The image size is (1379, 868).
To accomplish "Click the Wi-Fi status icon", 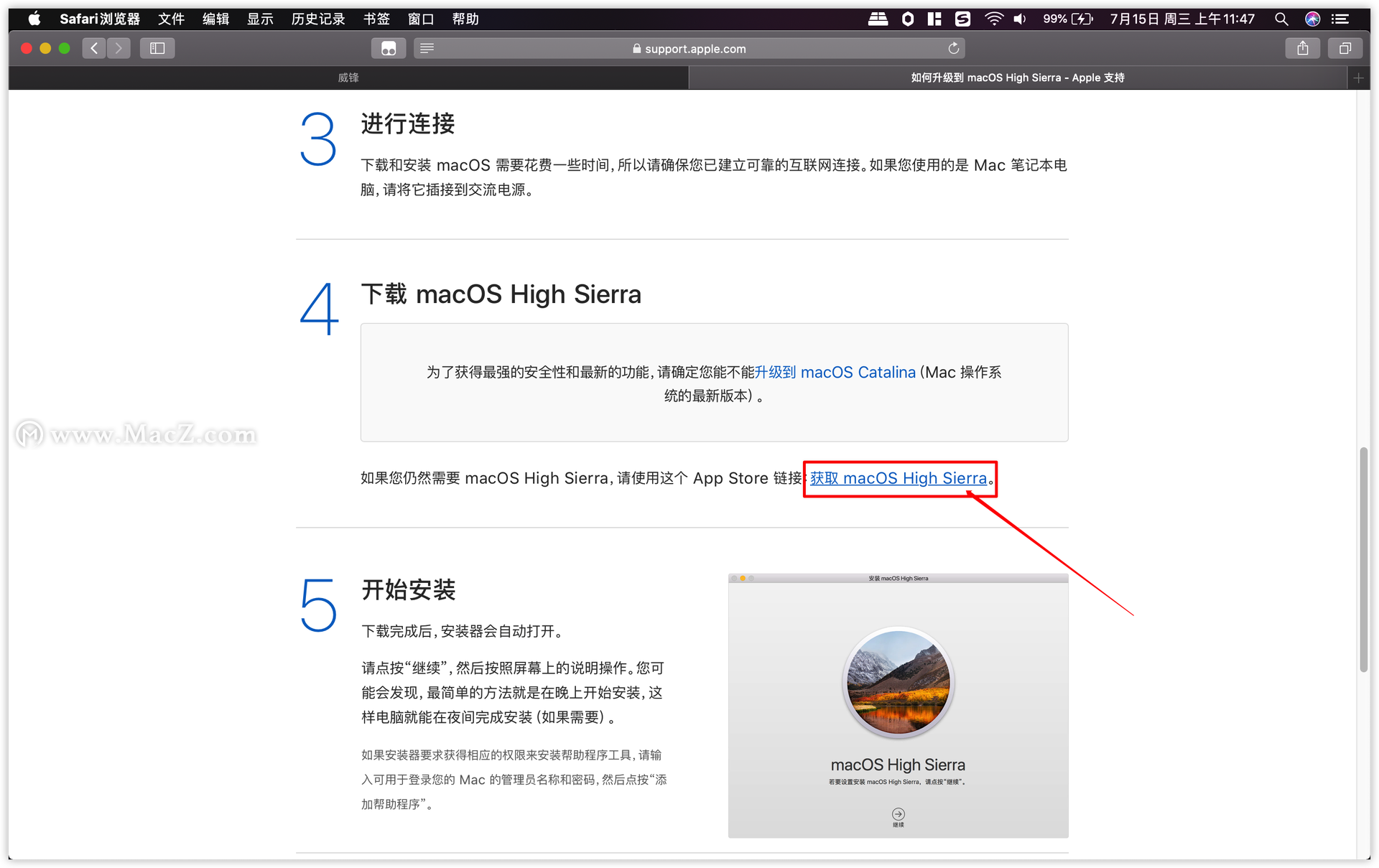I will click(x=993, y=19).
